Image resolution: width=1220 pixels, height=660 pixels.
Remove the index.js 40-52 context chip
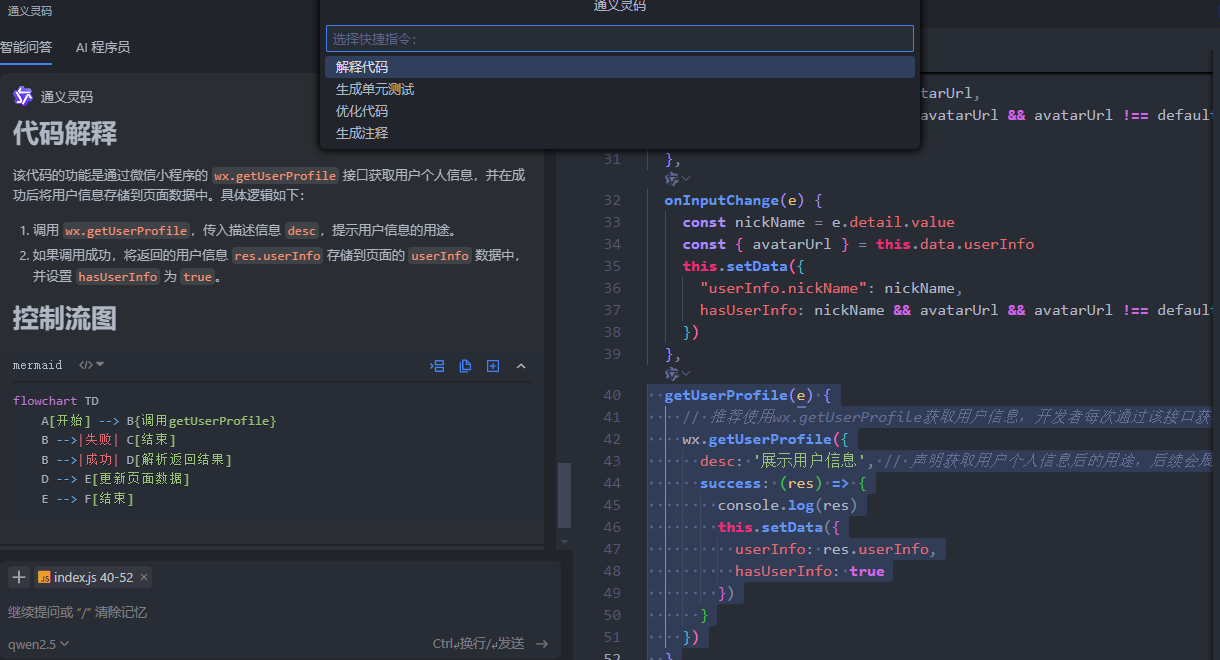(x=144, y=577)
